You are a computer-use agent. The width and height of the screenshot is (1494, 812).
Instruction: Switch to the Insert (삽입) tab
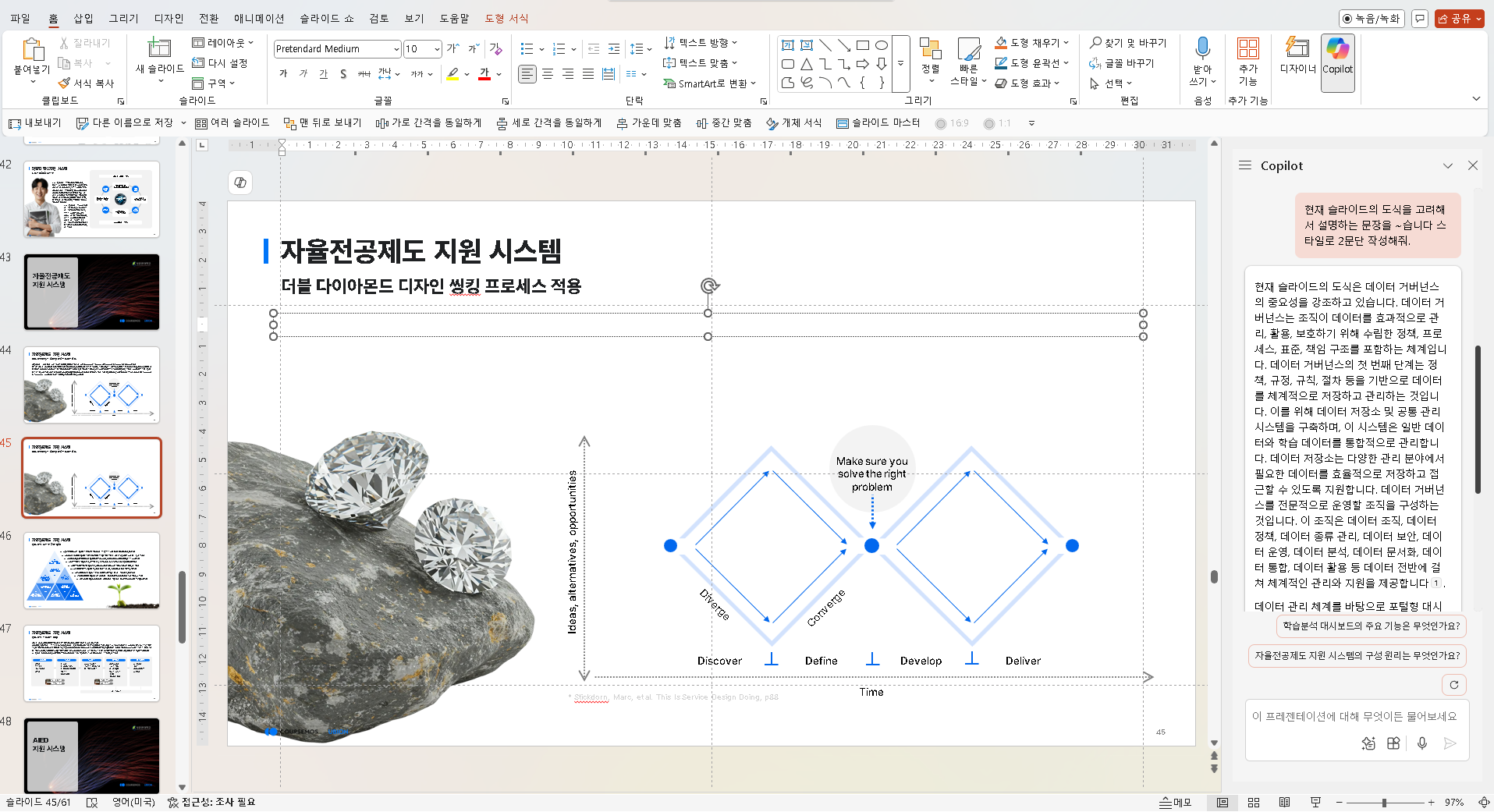(83, 18)
